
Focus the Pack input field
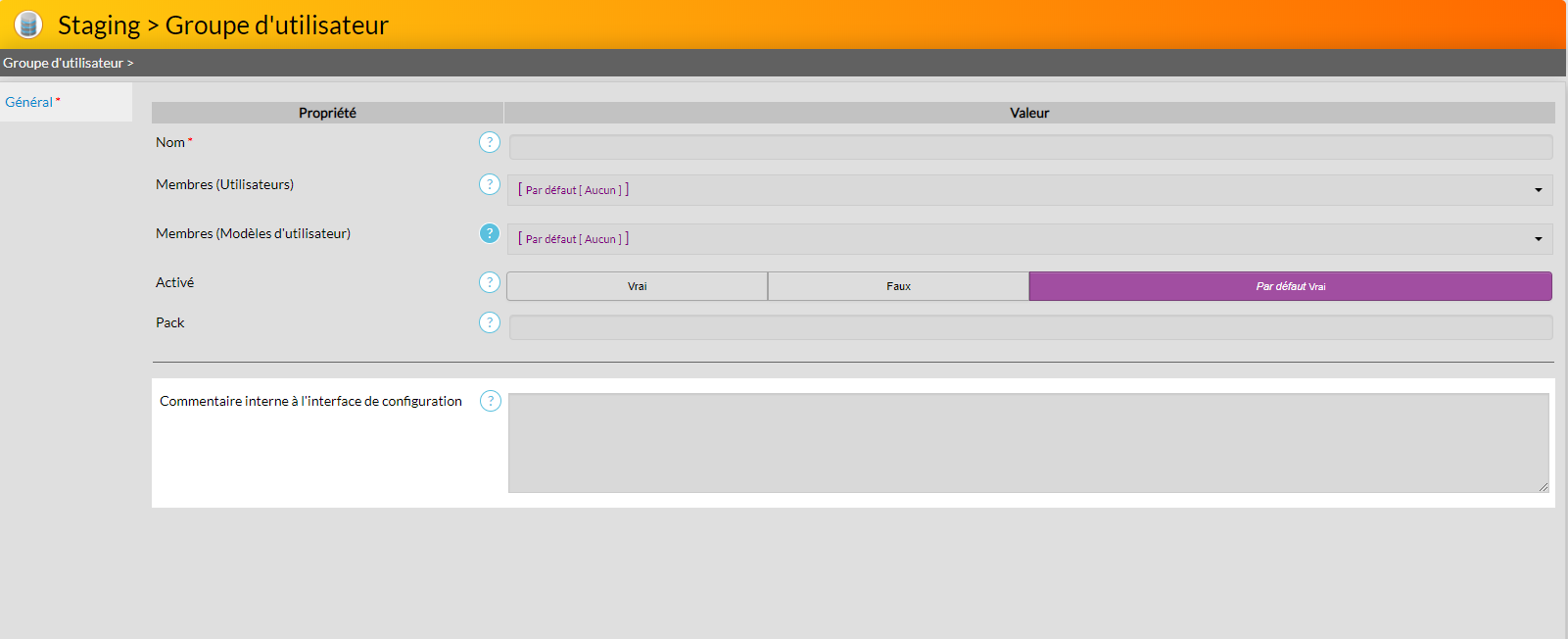(1030, 327)
